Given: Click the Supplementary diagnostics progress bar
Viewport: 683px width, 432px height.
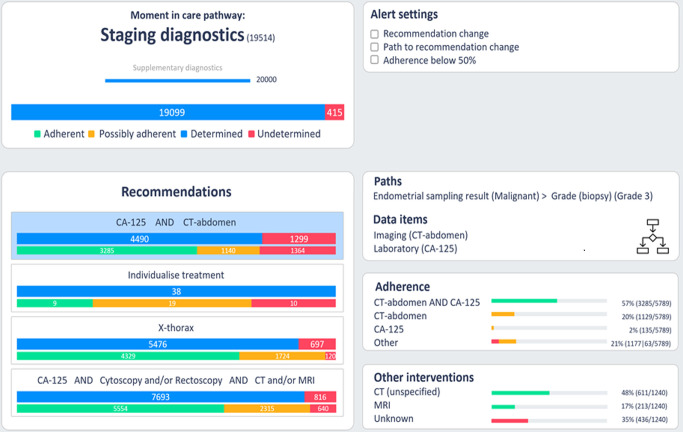Looking at the screenshot, I should coord(177,80).
